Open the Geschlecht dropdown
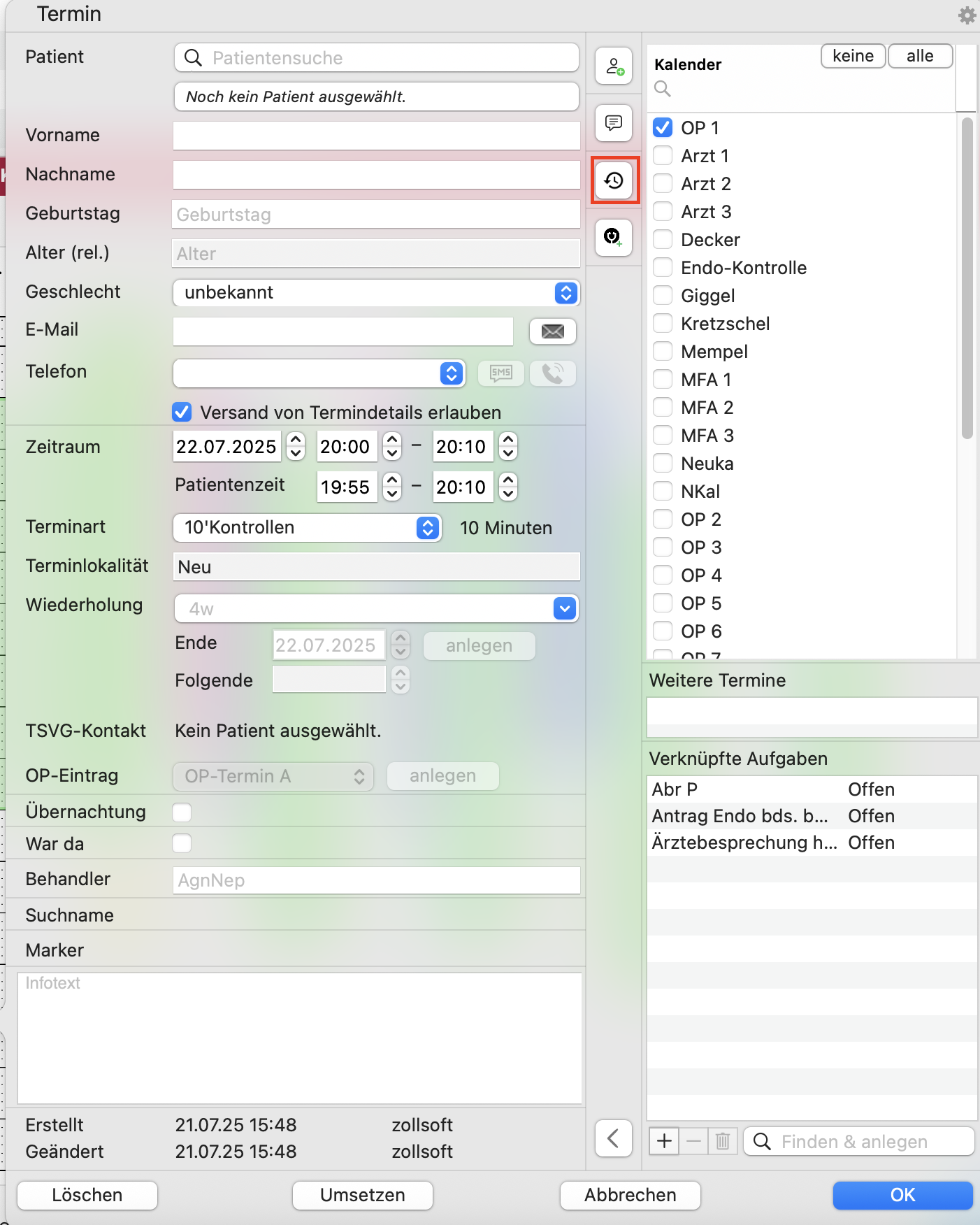 pos(376,293)
